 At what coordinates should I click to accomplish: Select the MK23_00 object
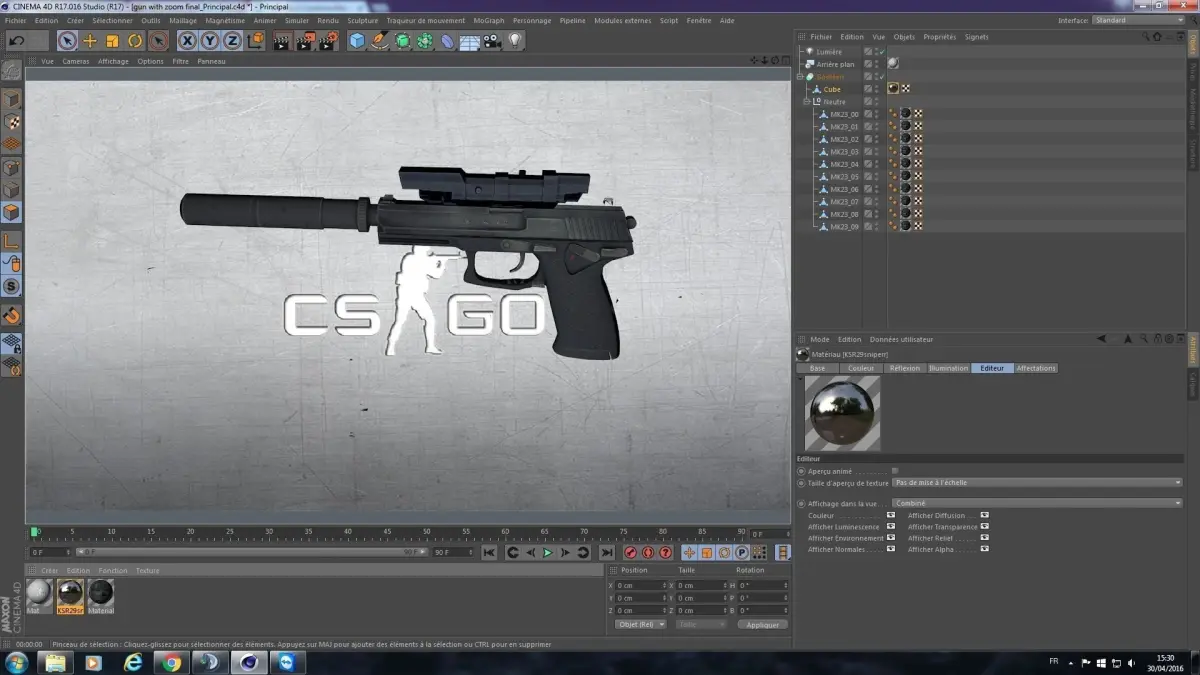[x=844, y=114]
